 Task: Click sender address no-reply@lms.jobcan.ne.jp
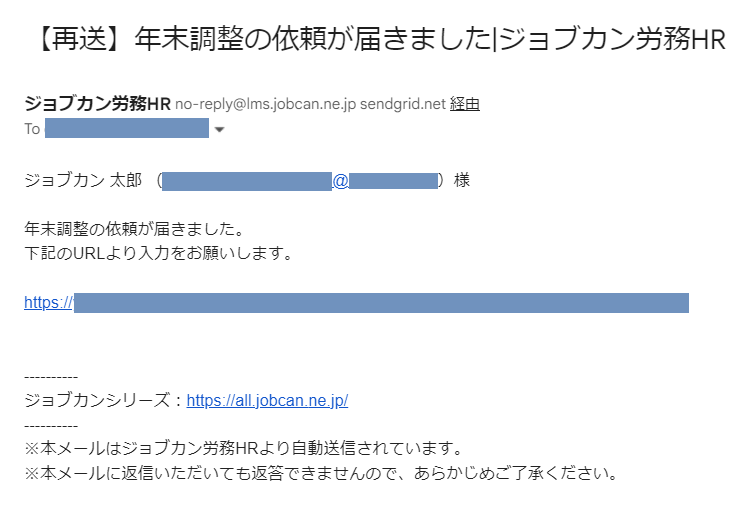(x=266, y=104)
